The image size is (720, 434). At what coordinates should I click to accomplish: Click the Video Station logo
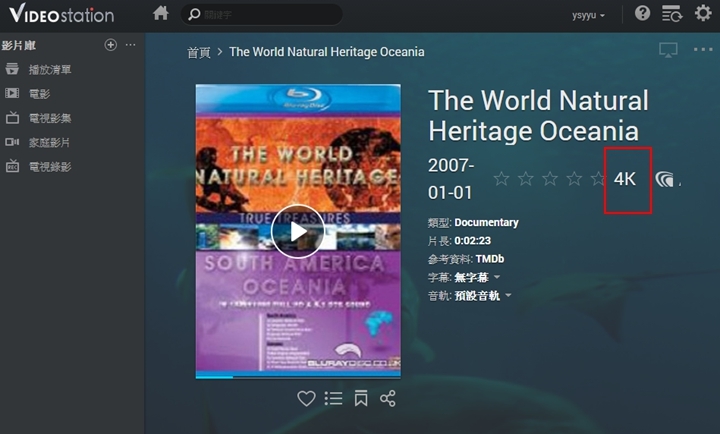62,14
